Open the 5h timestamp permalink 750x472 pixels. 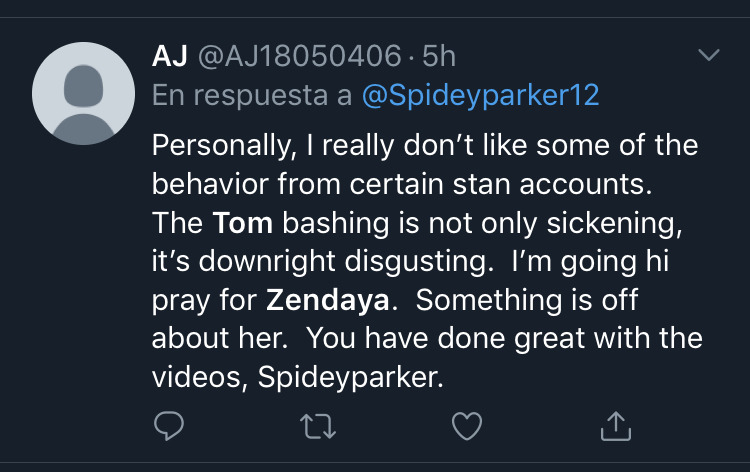pos(439,56)
